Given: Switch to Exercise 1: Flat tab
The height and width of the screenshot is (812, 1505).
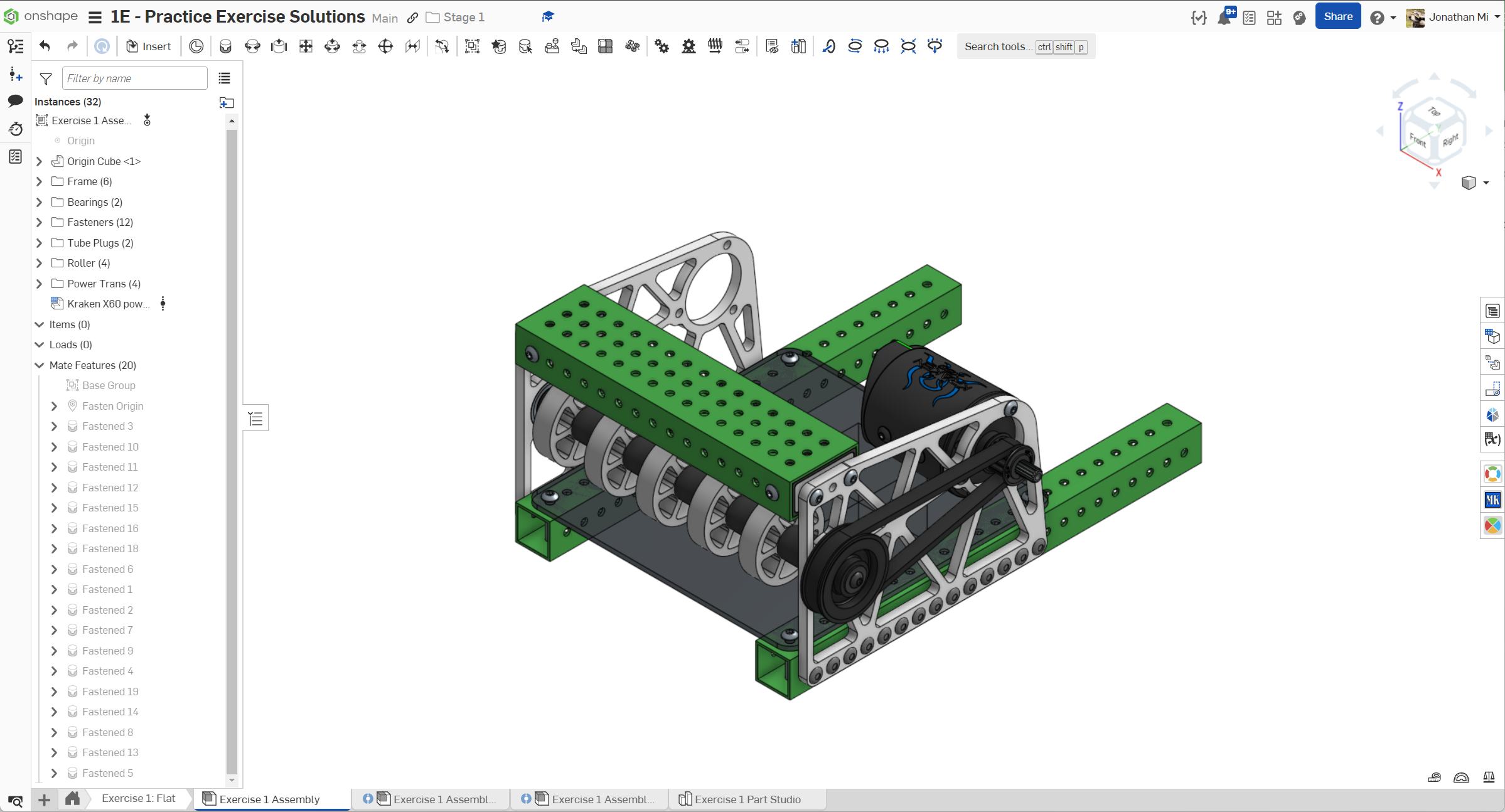Looking at the screenshot, I should [138, 798].
